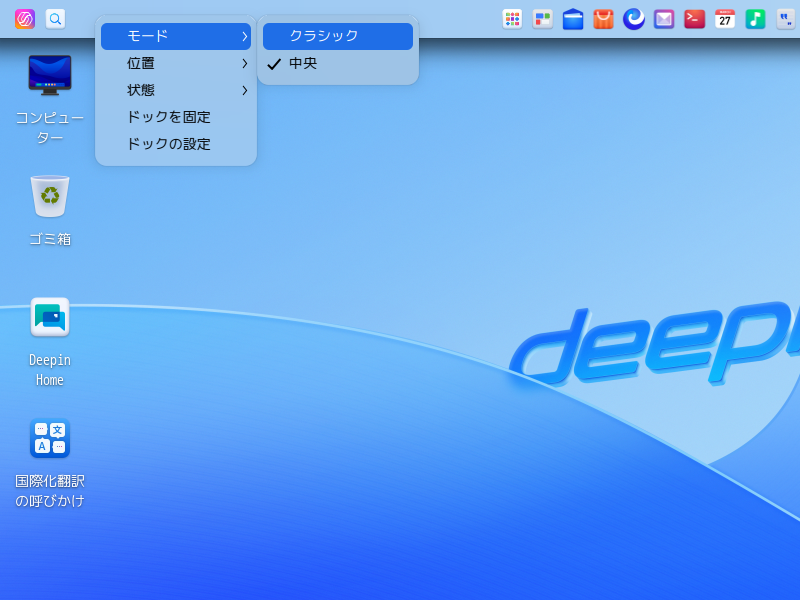Open the orange App Store bag icon
The width and height of the screenshot is (800, 600).
click(603, 19)
